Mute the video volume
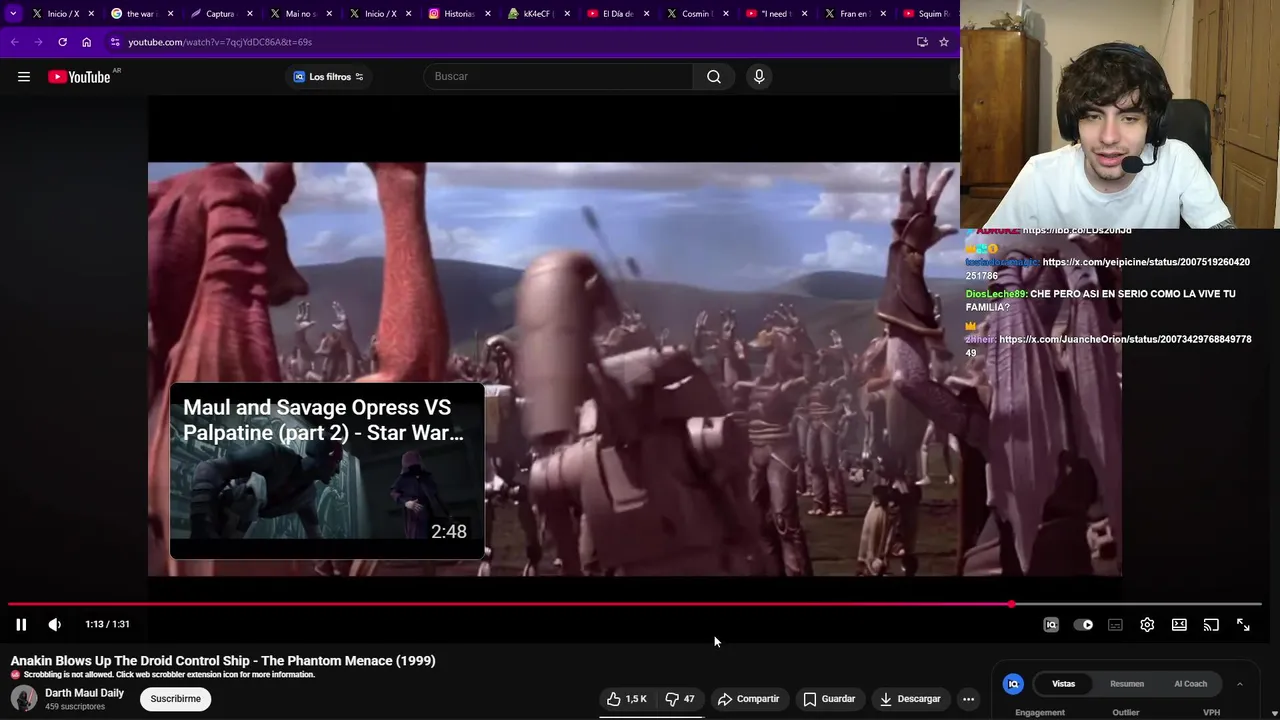The width and height of the screenshot is (1280, 720). 55,624
